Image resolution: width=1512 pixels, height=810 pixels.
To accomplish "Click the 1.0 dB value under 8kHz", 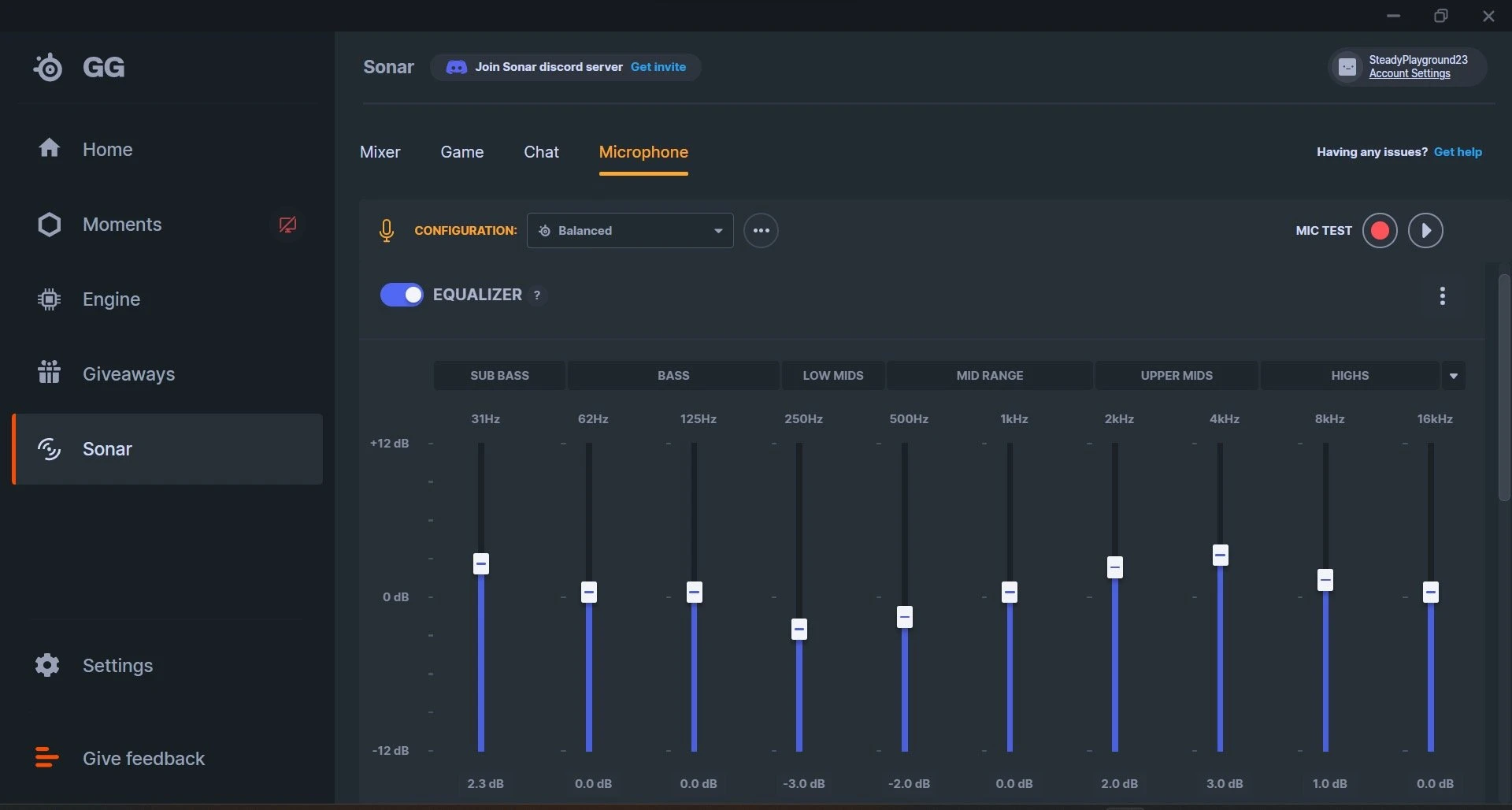I will point(1329,783).
